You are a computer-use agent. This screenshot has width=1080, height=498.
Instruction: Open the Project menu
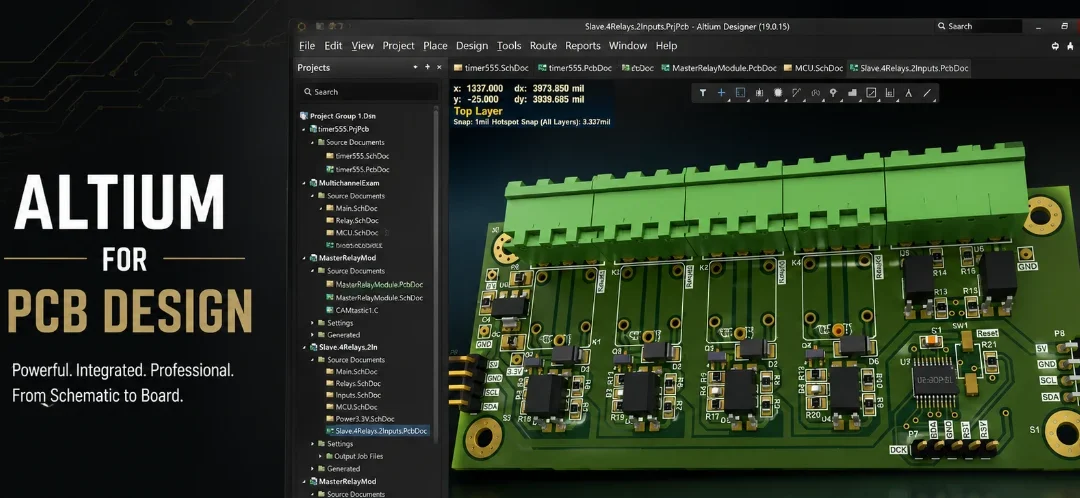[399, 45]
